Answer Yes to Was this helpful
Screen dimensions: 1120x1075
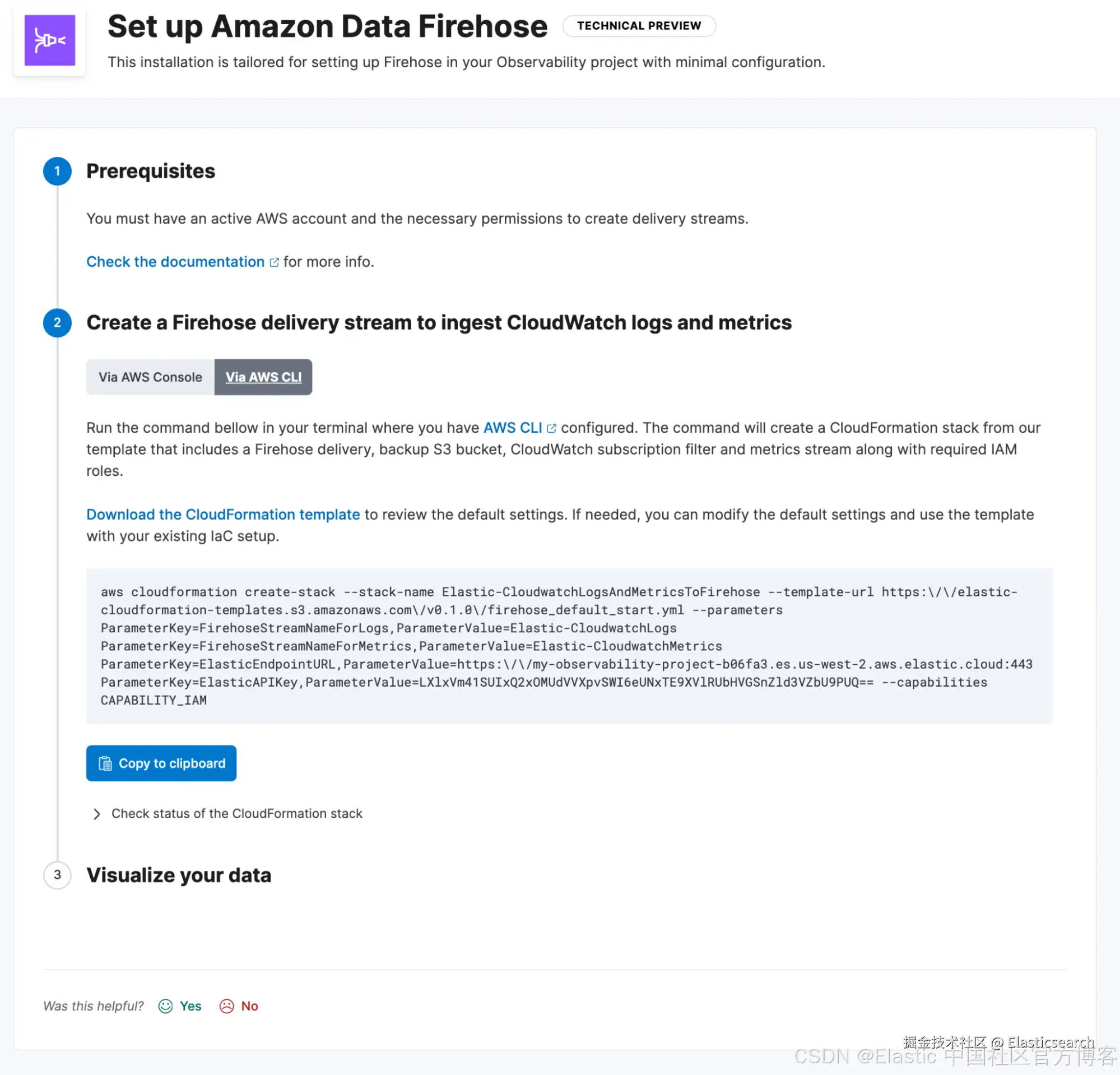(x=190, y=1007)
